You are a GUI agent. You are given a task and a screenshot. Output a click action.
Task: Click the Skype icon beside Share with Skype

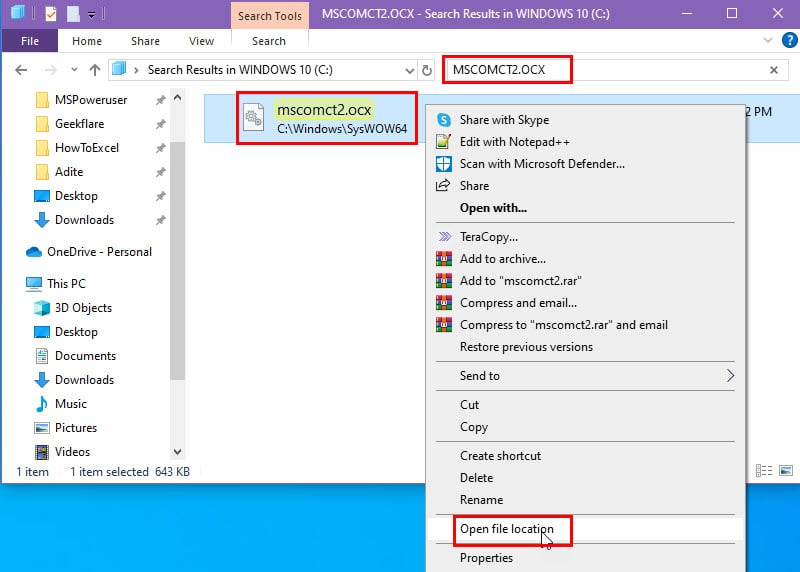pos(444,120)
